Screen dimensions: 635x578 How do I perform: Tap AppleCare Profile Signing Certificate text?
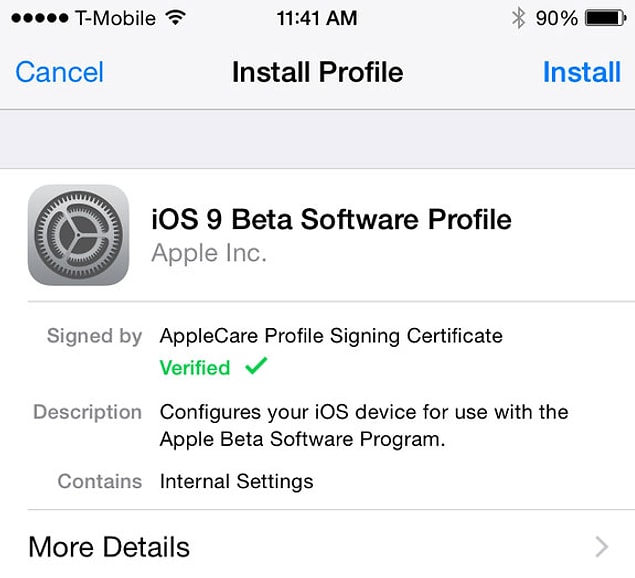click(x=331, y=336)
